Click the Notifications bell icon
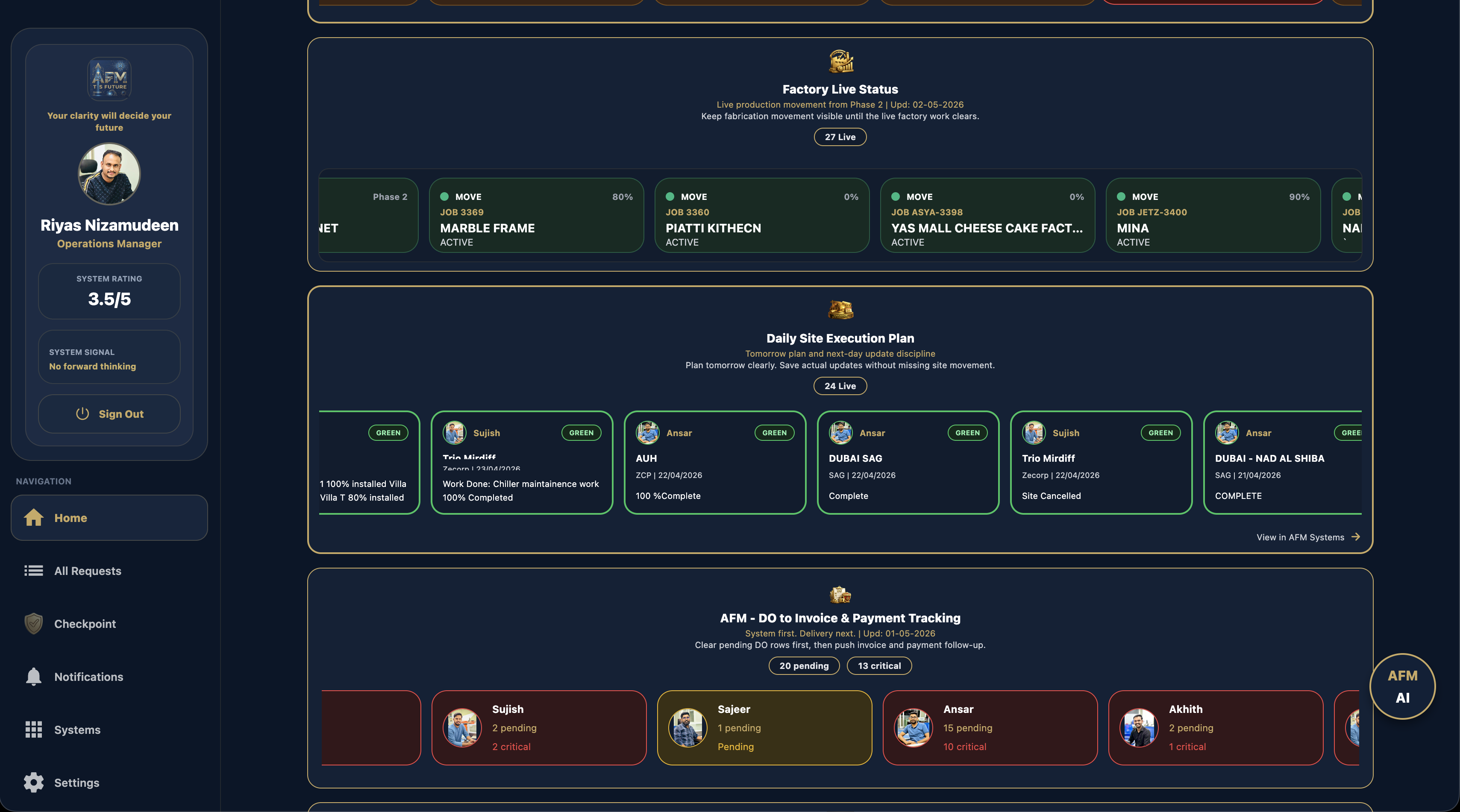 (33, 677)
